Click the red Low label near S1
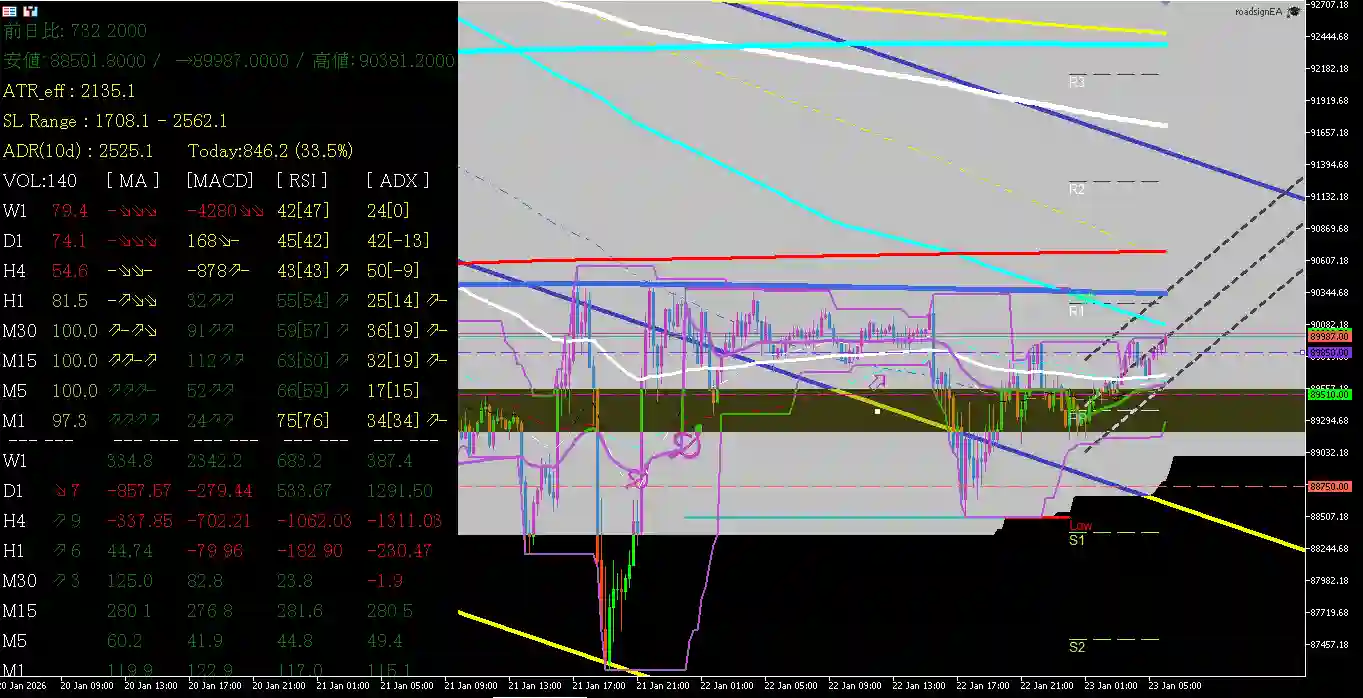Screen dimensions: 1363x698 tap(1081, 523)
